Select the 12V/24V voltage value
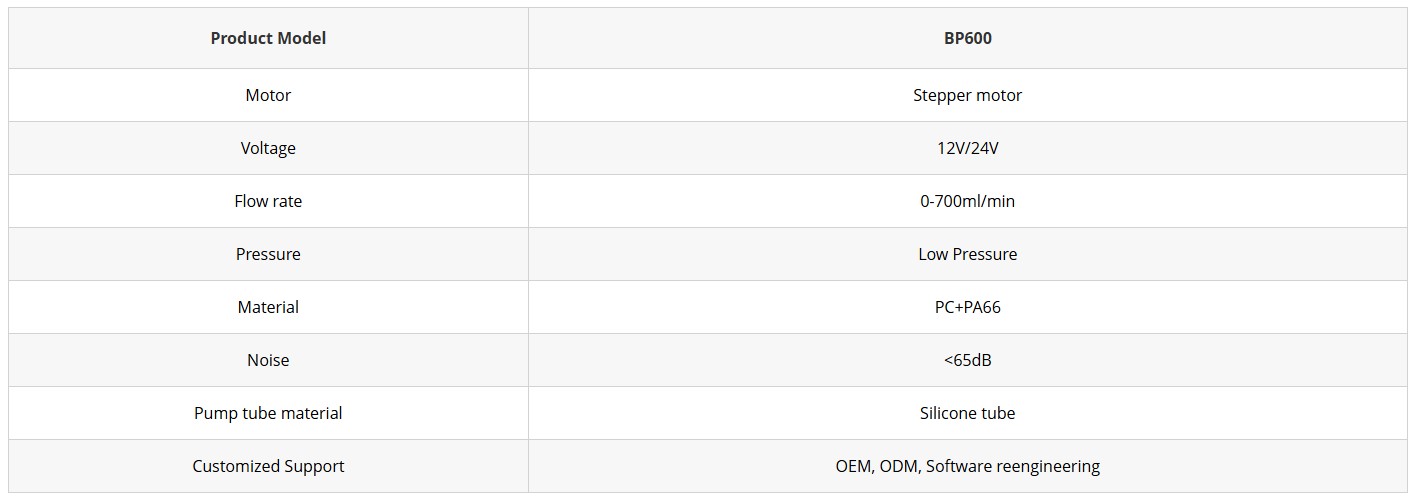This screenshot has height=499, width=1415. point(967,148)
